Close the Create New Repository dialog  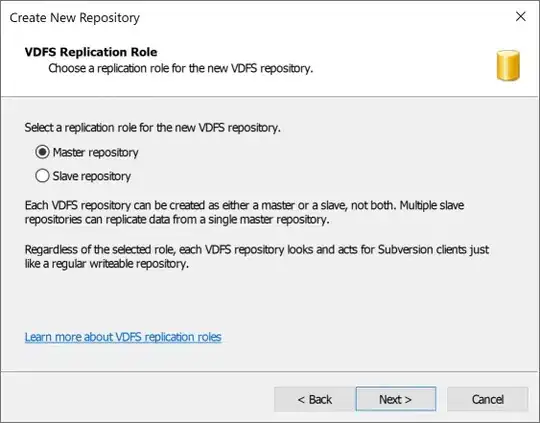pyautogui.click(x=521, y=16)
